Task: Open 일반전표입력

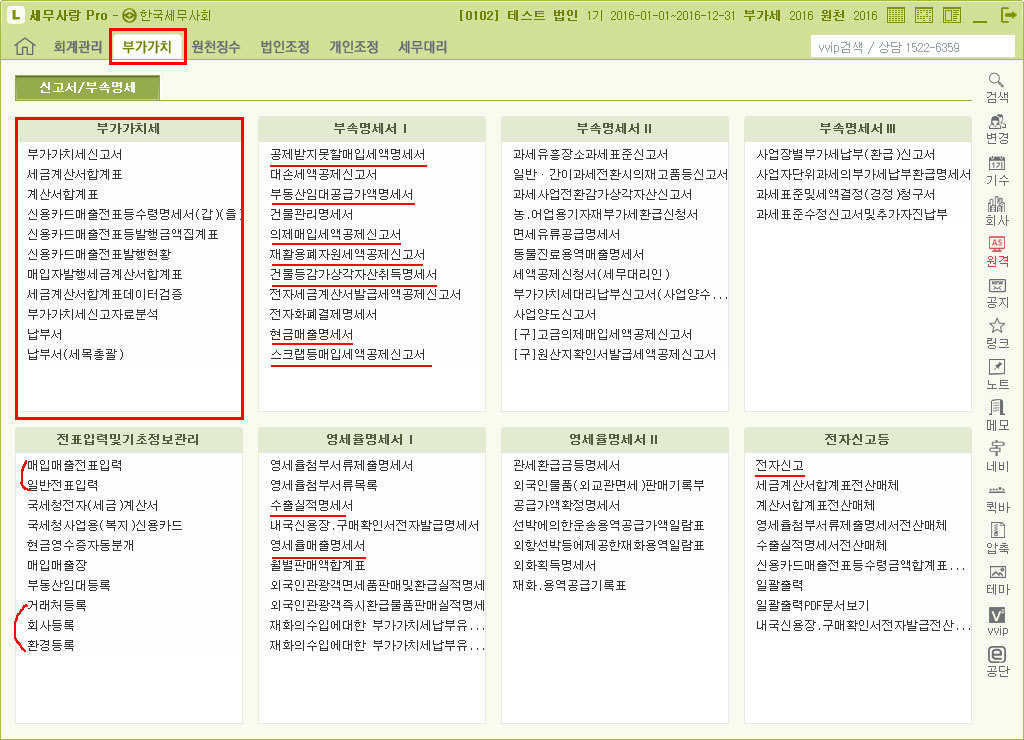Action: [63, 485]
